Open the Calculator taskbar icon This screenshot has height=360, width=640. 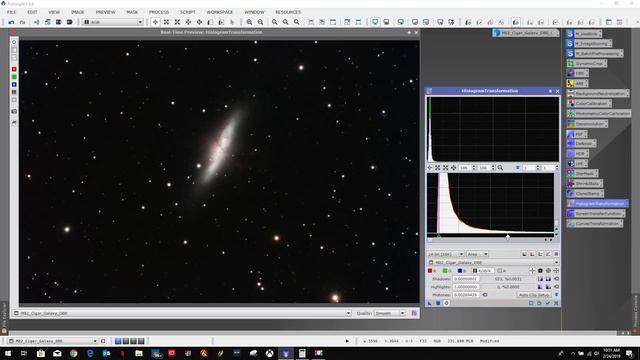(x=302, y=353)
